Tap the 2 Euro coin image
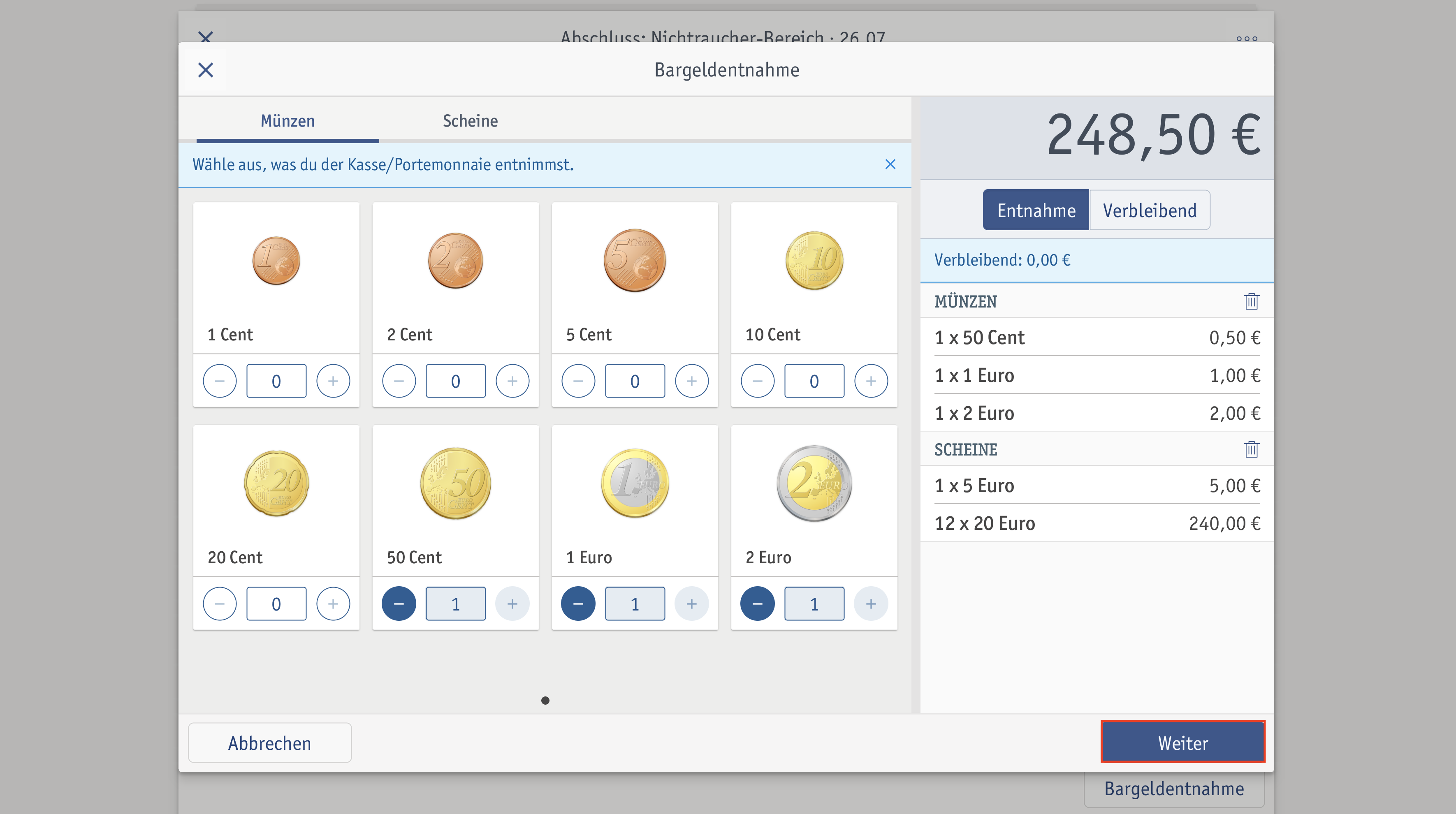This screenshot has height=814, width=1456. click(814, 483)
